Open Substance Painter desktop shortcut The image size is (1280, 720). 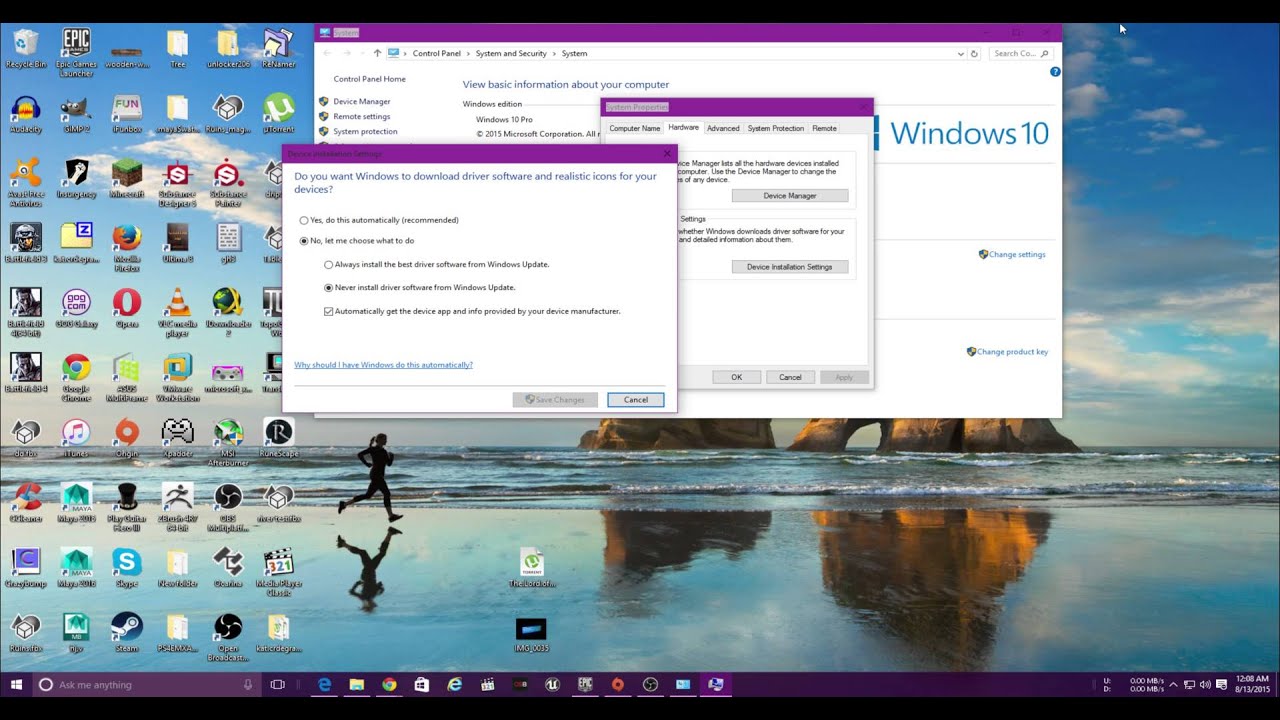coord(228,182)
